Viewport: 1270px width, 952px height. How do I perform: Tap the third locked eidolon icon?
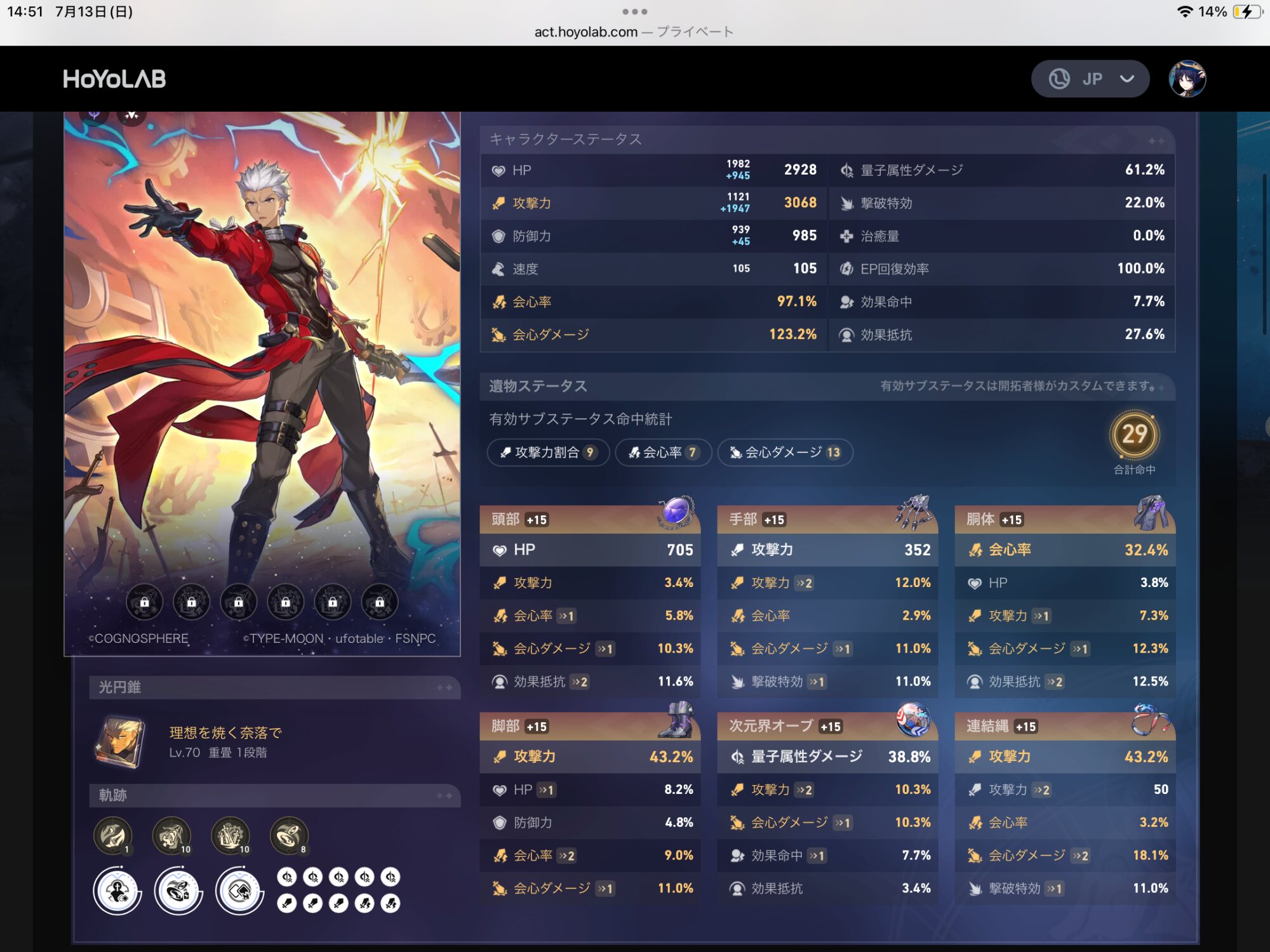[x=238, y=602]
